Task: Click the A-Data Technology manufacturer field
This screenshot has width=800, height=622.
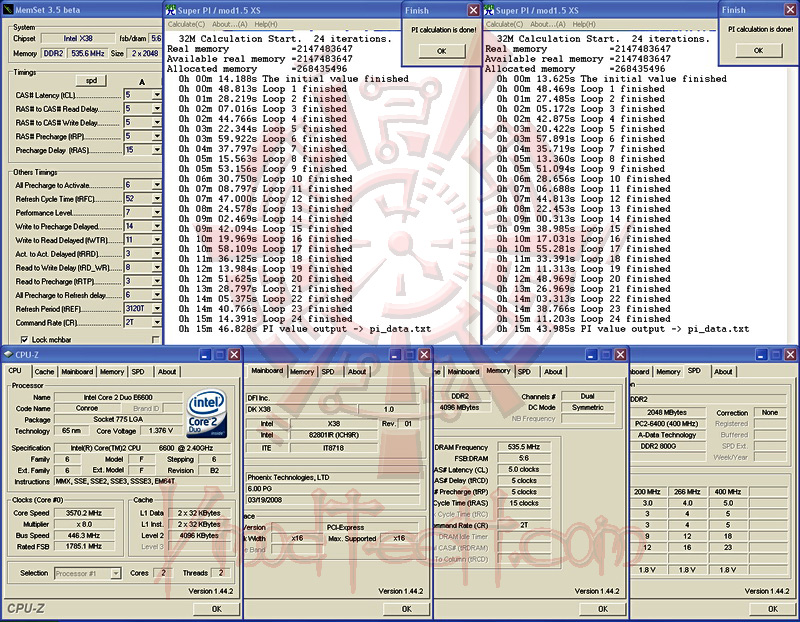Action: coord(667,435)
